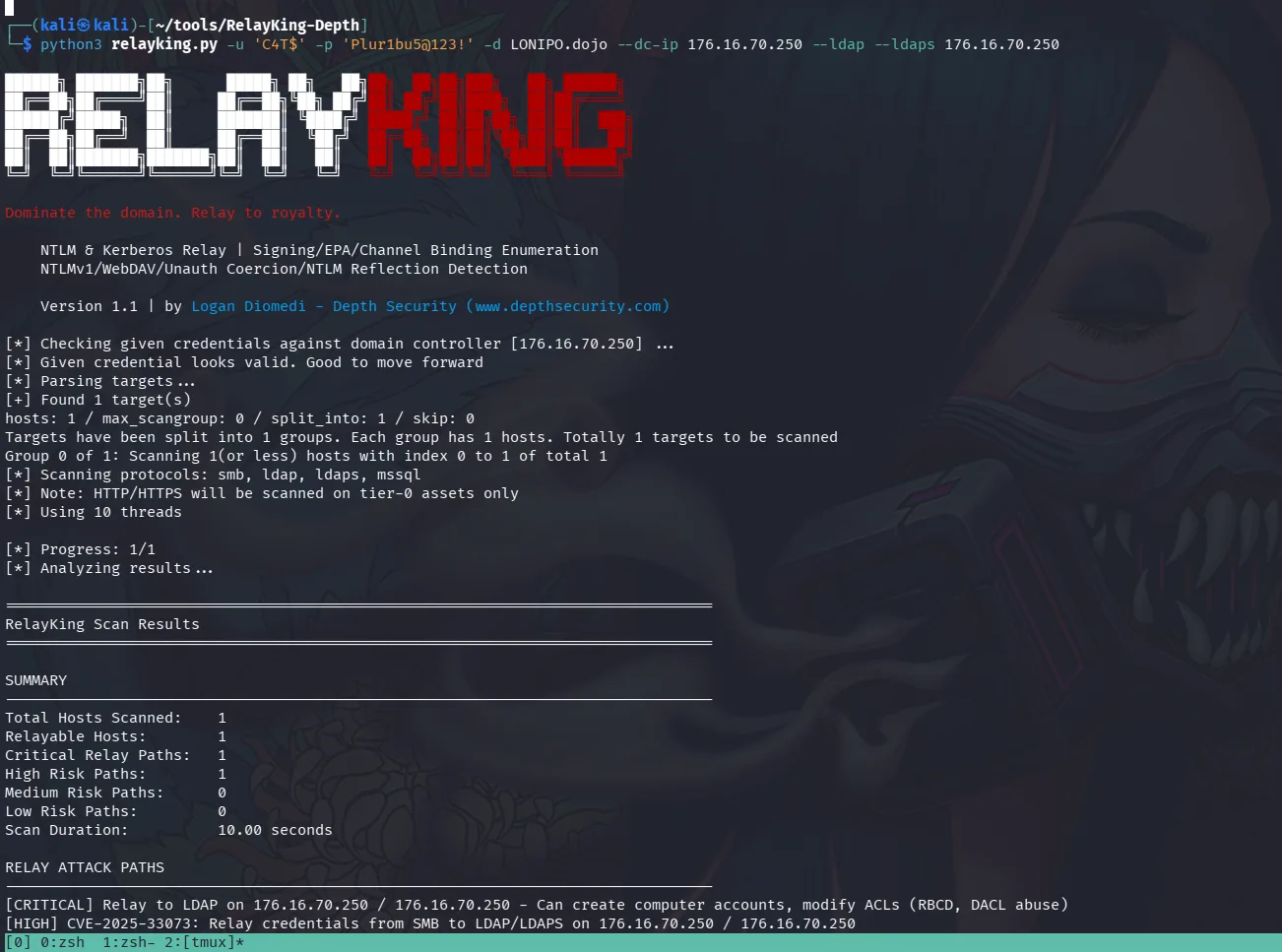Click the 'Low Risk Paths:' row
The image size is (1282, 952).
116,811
